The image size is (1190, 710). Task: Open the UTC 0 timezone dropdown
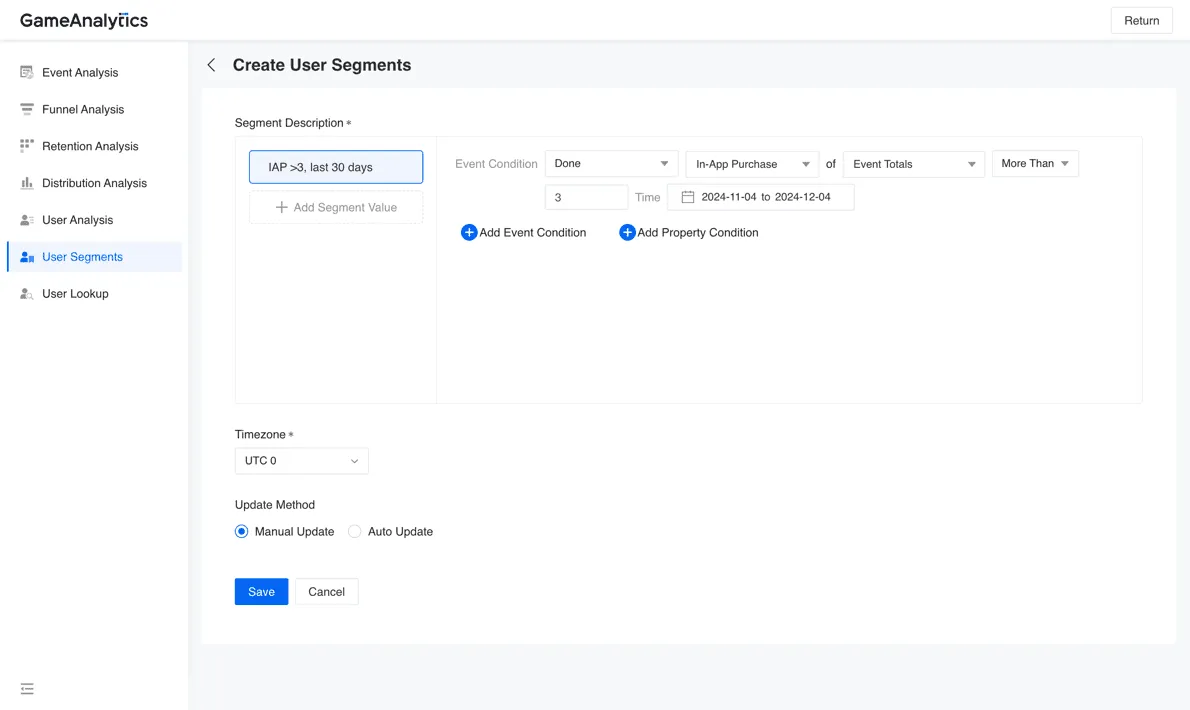pos(301,460)
